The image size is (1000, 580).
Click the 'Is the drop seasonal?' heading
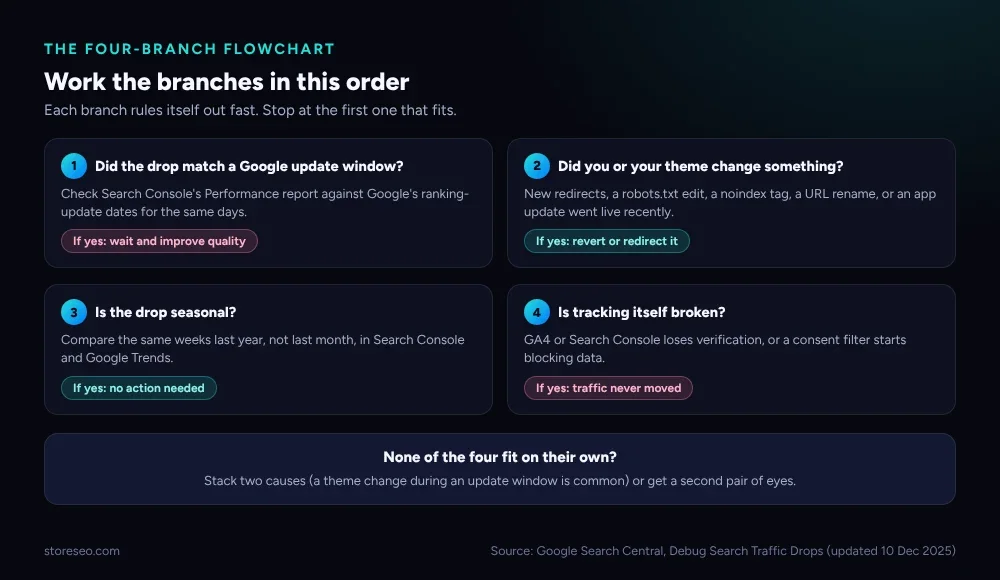(165, 312)
